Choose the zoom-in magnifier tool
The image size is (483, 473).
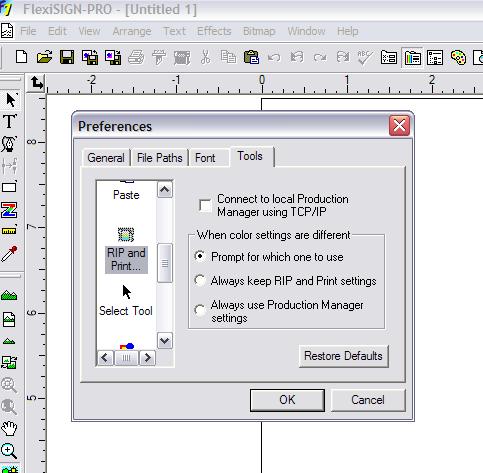[9, 451]
